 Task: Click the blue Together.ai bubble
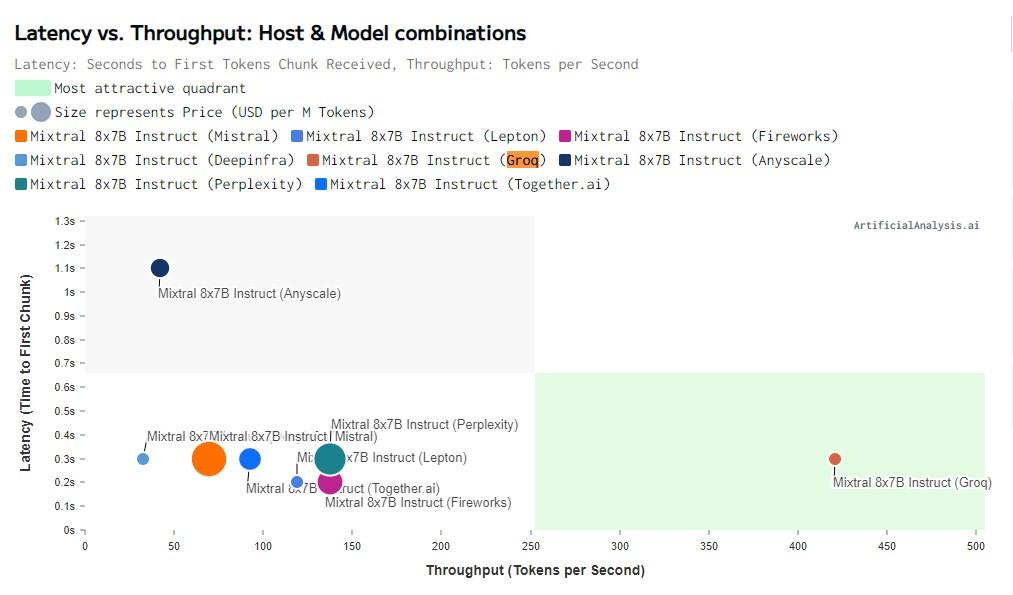[x=250, y=459]
